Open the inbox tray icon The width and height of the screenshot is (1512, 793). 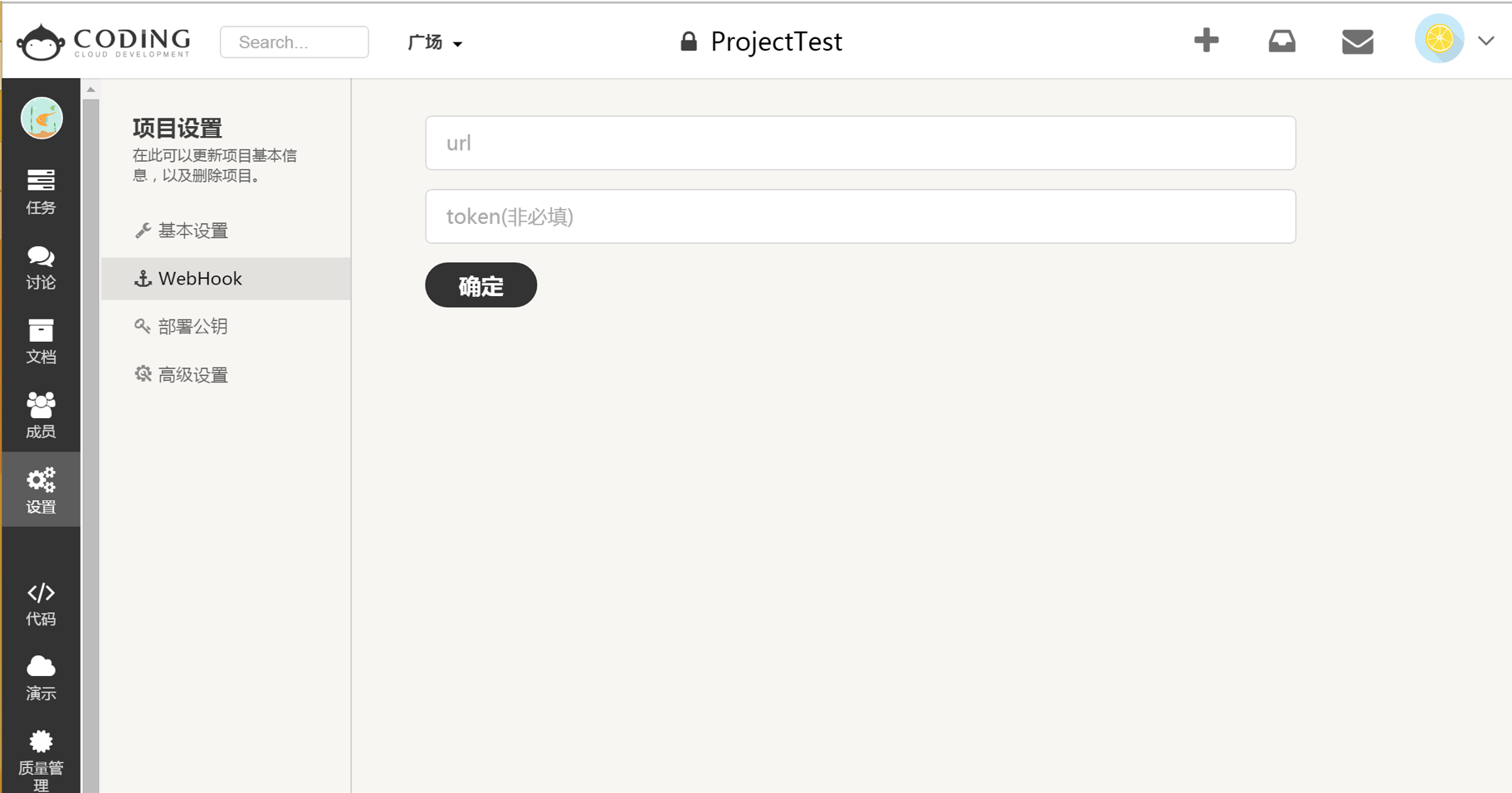pyautogui.click(x=1281, y=41)
